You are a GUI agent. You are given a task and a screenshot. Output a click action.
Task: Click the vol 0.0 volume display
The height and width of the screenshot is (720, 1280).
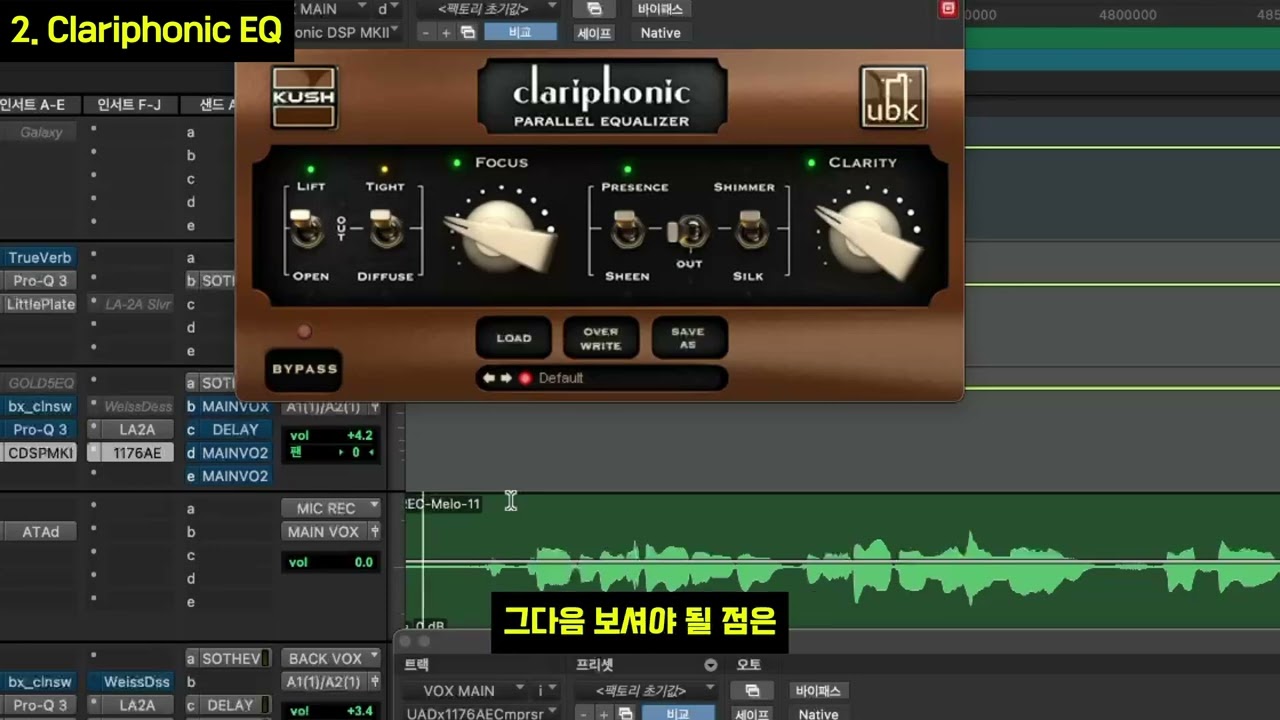pos(331,562)
